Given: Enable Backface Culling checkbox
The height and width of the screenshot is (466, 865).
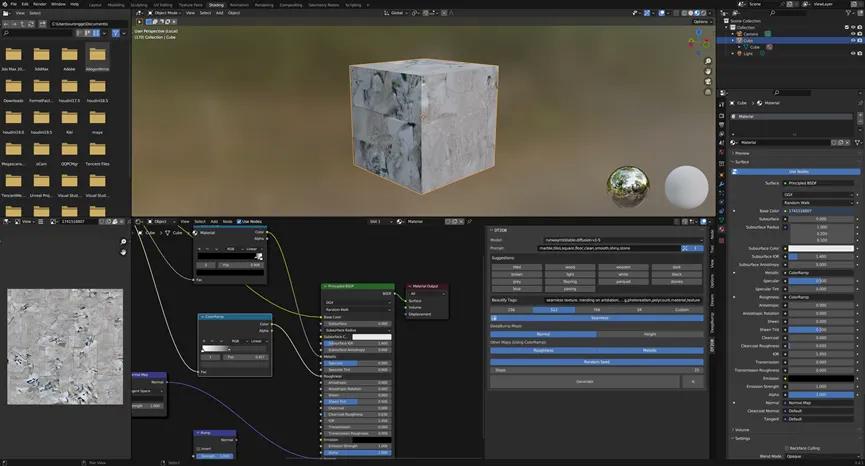Looking at the screenshot, I should pos(785,448).
